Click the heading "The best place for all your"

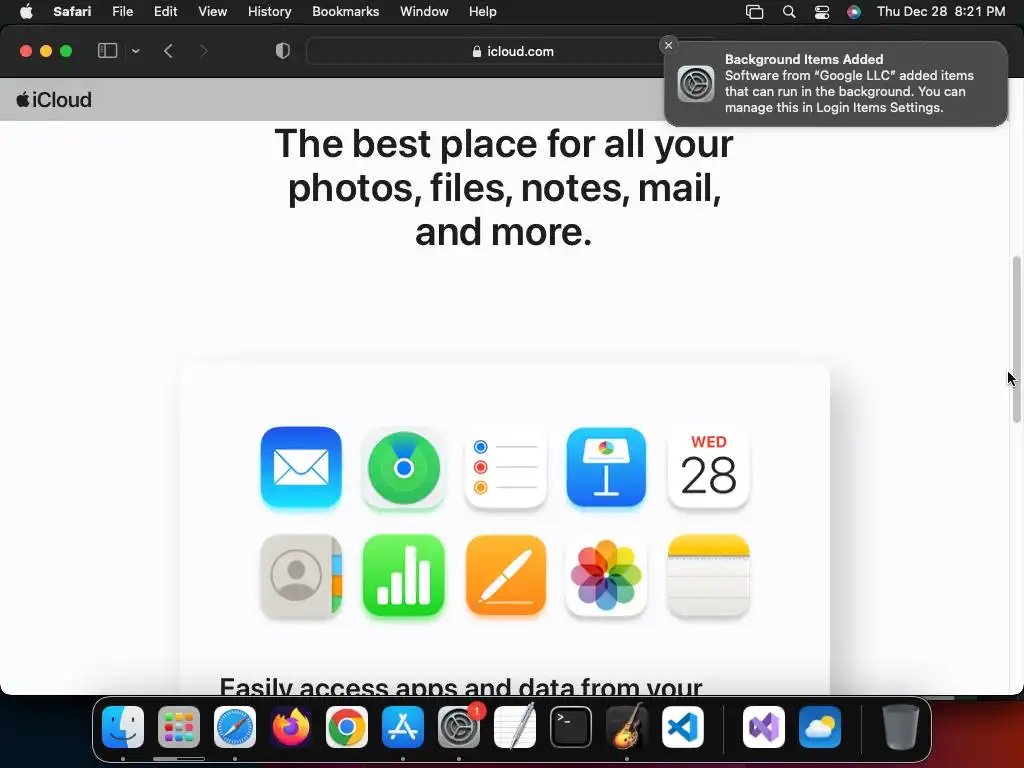(504, 144)
